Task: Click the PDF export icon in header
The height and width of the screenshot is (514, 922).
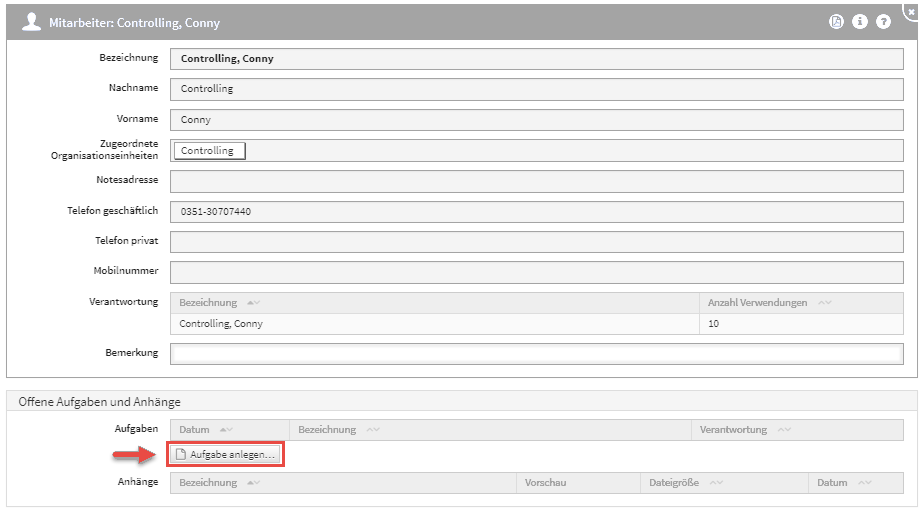Action: click(836, 22)
